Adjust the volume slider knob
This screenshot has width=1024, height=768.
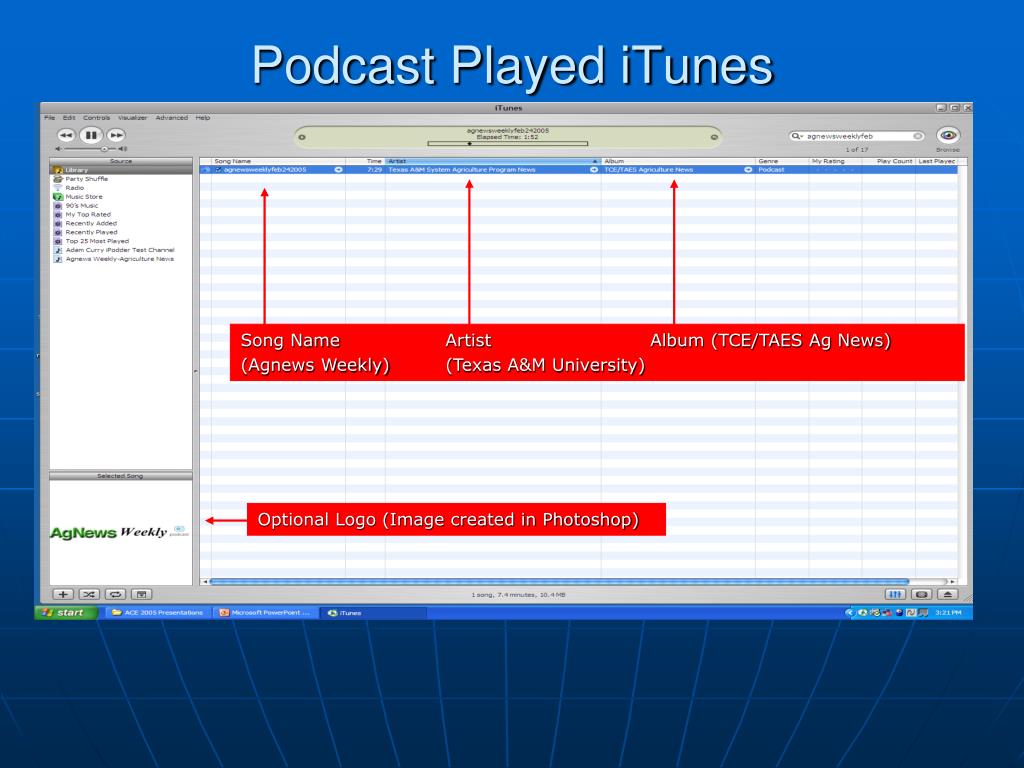tap(104, 150)
